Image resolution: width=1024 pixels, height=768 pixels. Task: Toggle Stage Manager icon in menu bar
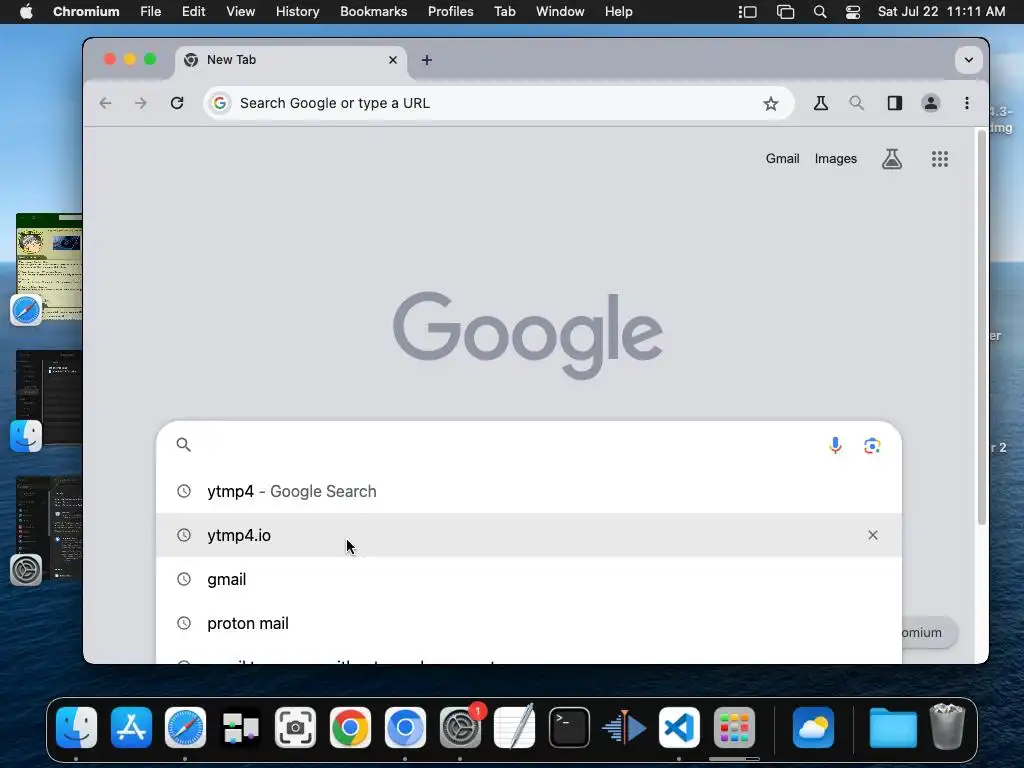pos(747,12)
